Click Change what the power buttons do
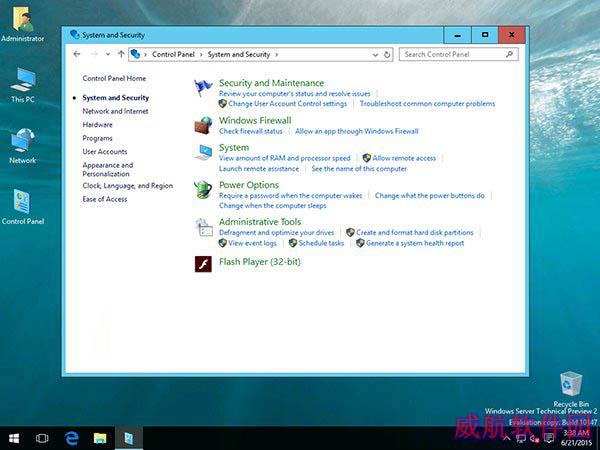600x450 pixels. [x=430, y=196]
